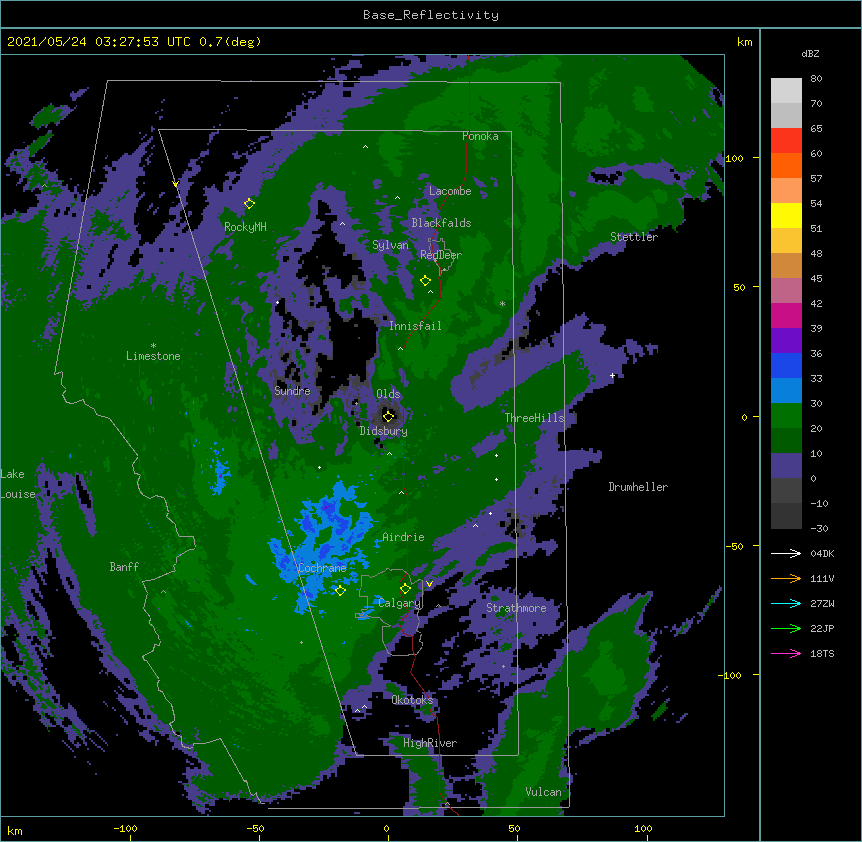Click the orange 111V arrow in legend
The width and height of the screenshot is (862, 842).
786,578
